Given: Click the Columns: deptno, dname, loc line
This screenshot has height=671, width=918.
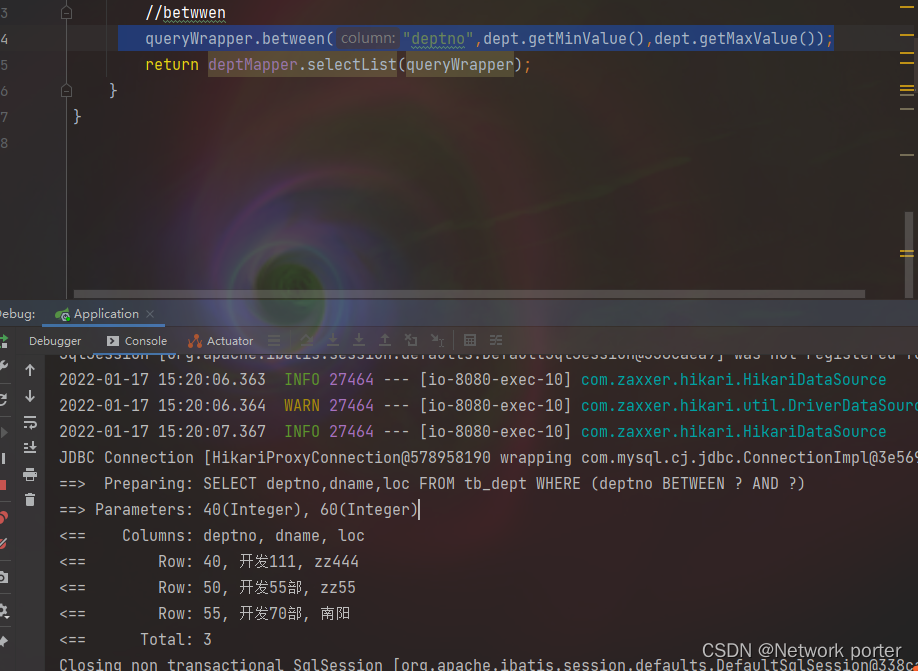Looking at the screenshot, I should (212, 536).
